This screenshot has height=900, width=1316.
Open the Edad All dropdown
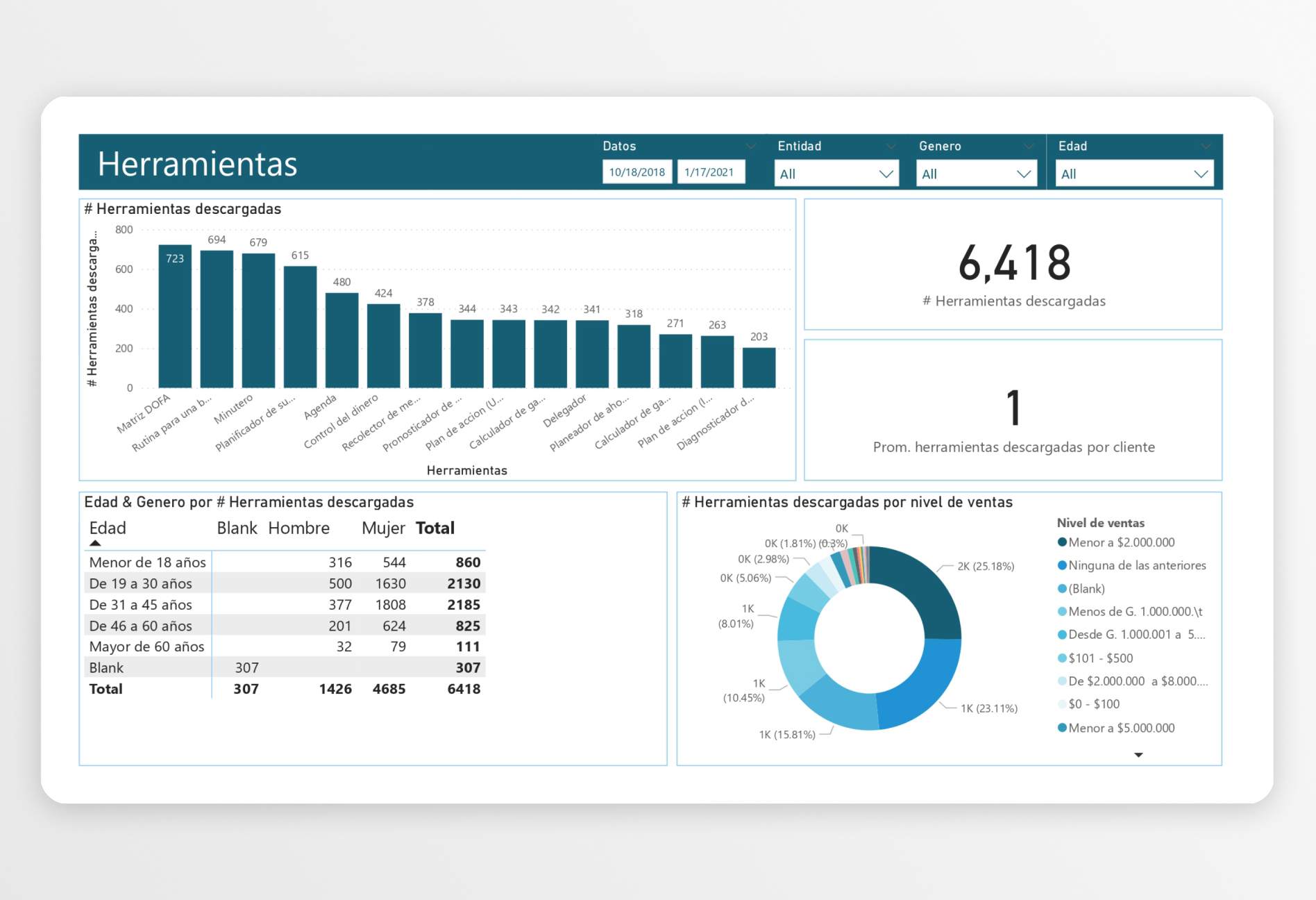point(1134,174)
